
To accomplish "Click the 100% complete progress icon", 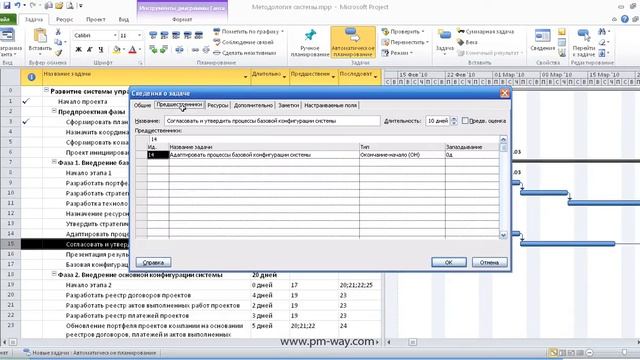I will [x=199, y=36].
